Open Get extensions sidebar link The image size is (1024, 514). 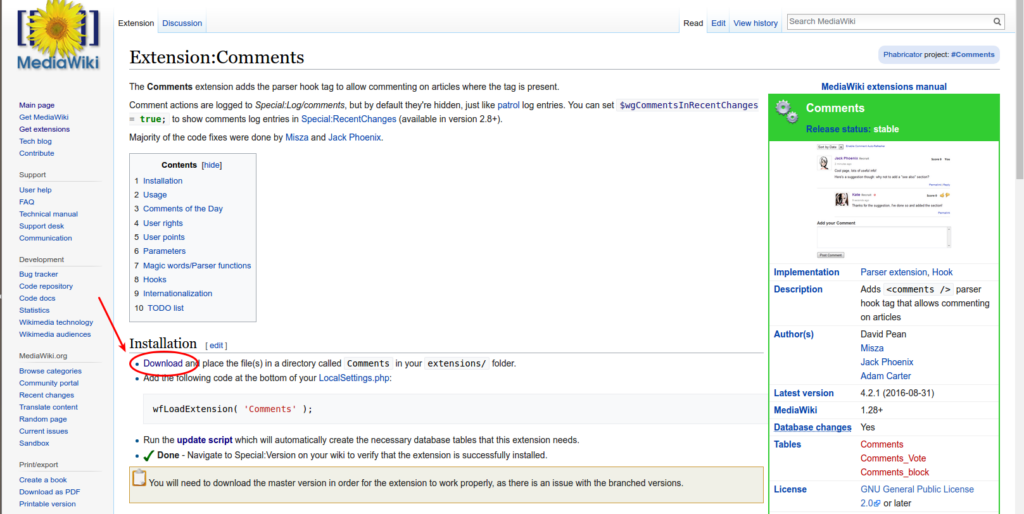44,129
